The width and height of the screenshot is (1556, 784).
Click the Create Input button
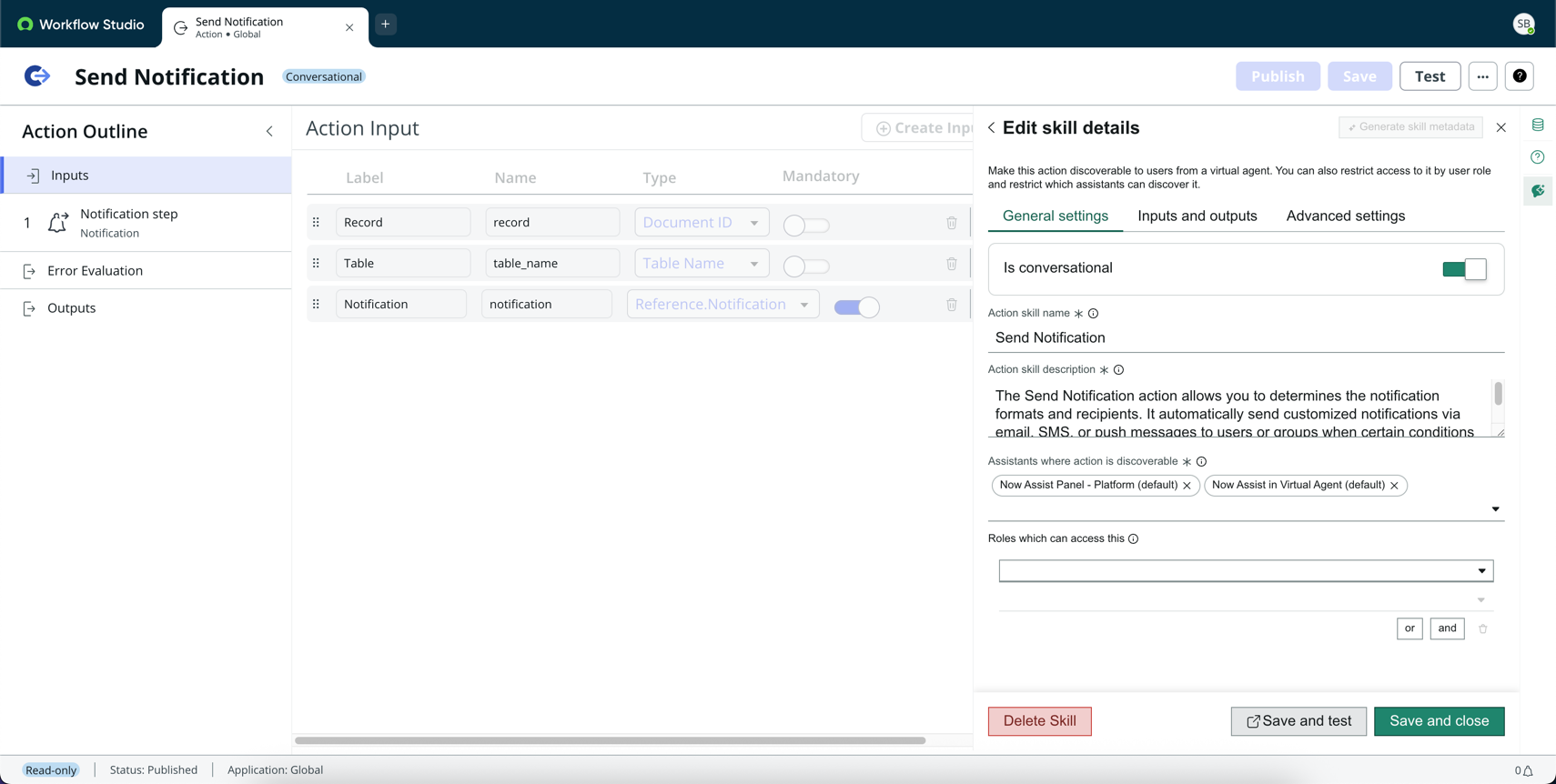pos(917,128)
